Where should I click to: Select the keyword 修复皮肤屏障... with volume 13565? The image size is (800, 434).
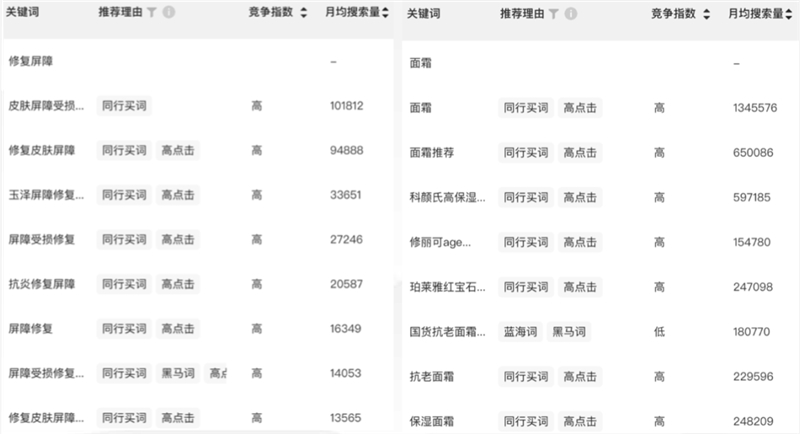tap(46, 418)
